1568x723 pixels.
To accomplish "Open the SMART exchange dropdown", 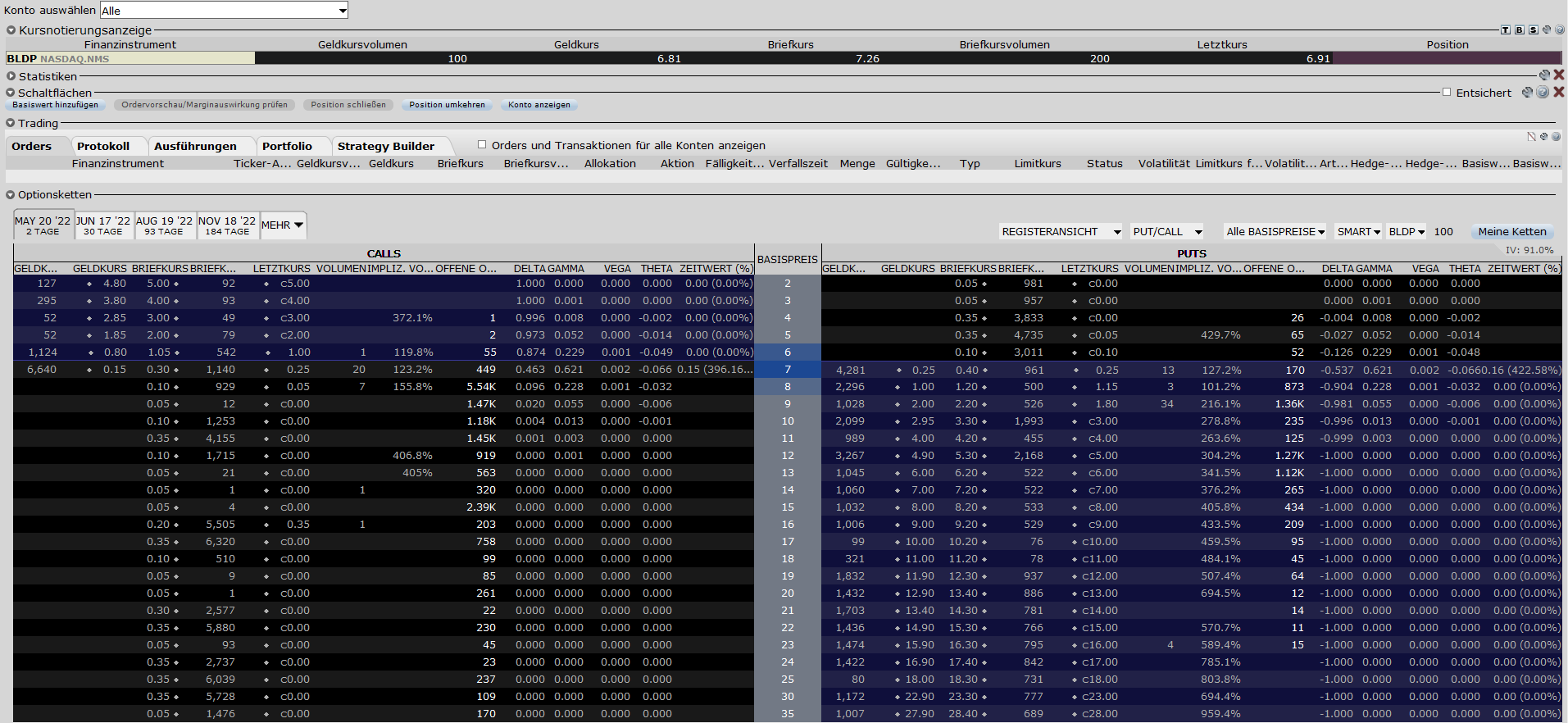I will pyautogui.click(x=1359, y=232).
